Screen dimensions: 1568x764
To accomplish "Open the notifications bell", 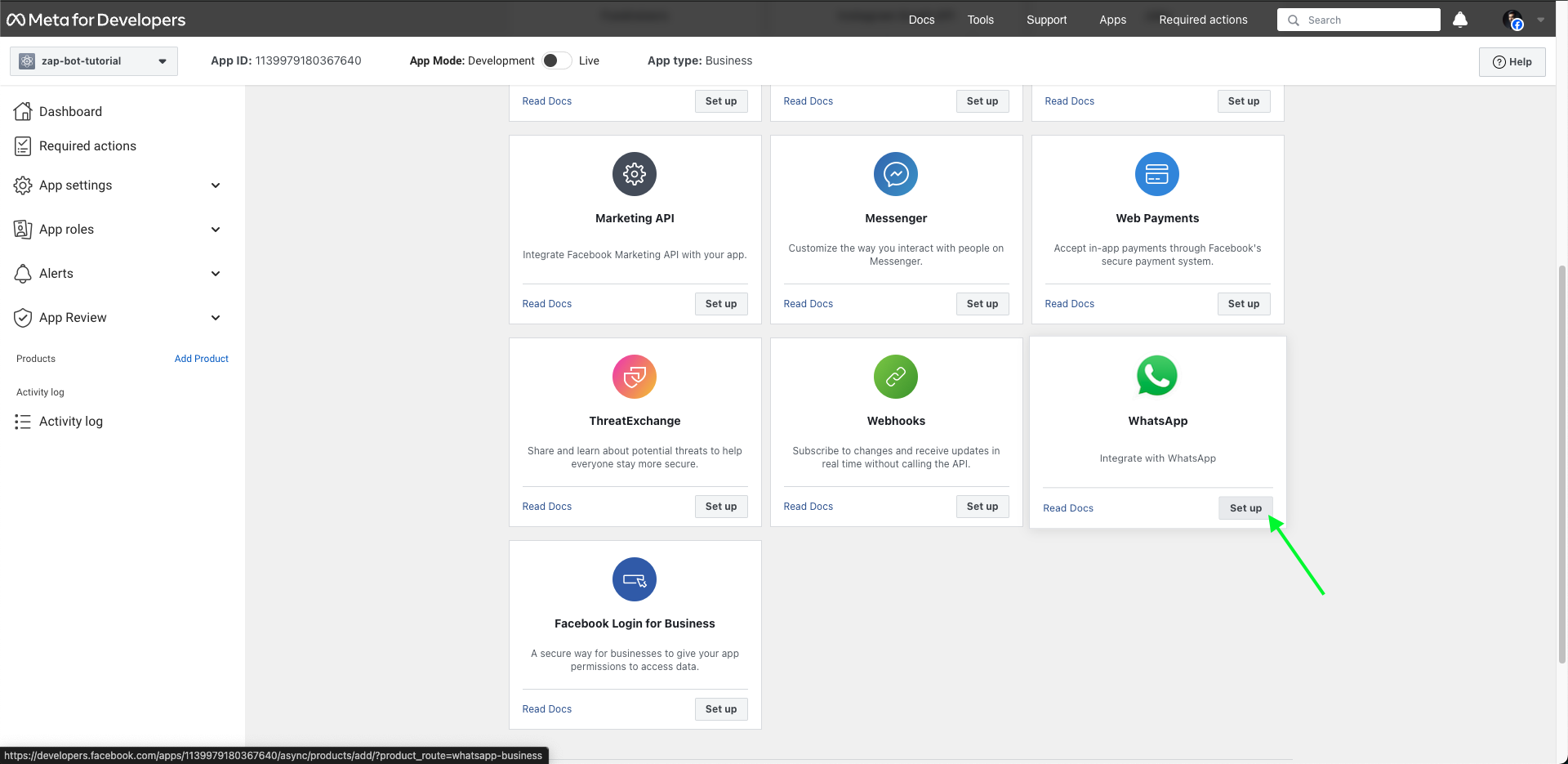I will coord(1460,20).
